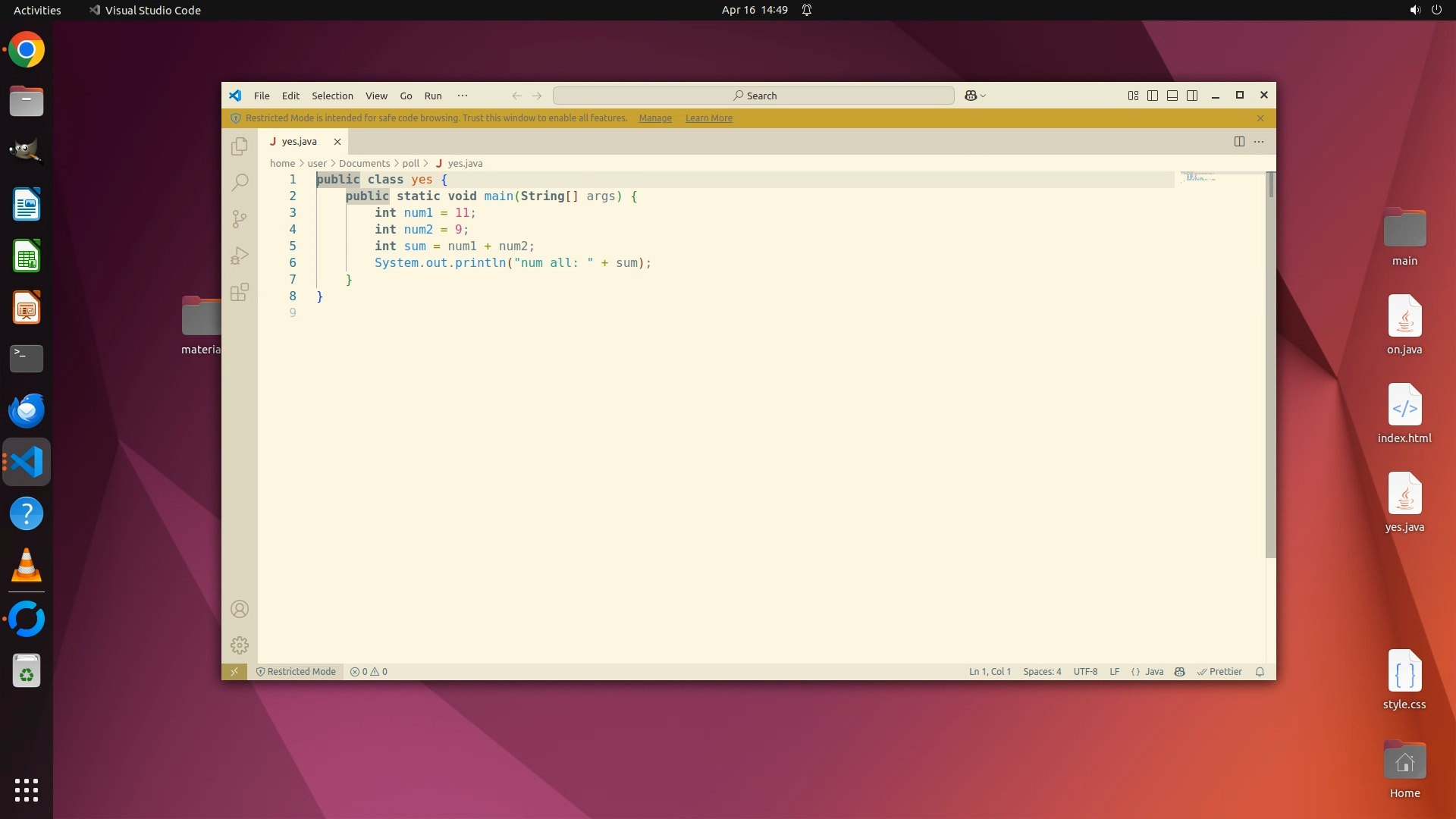Toggle the primary side bar layout button
This screenshot has width=1456, height=819.
coord(1153,96)
